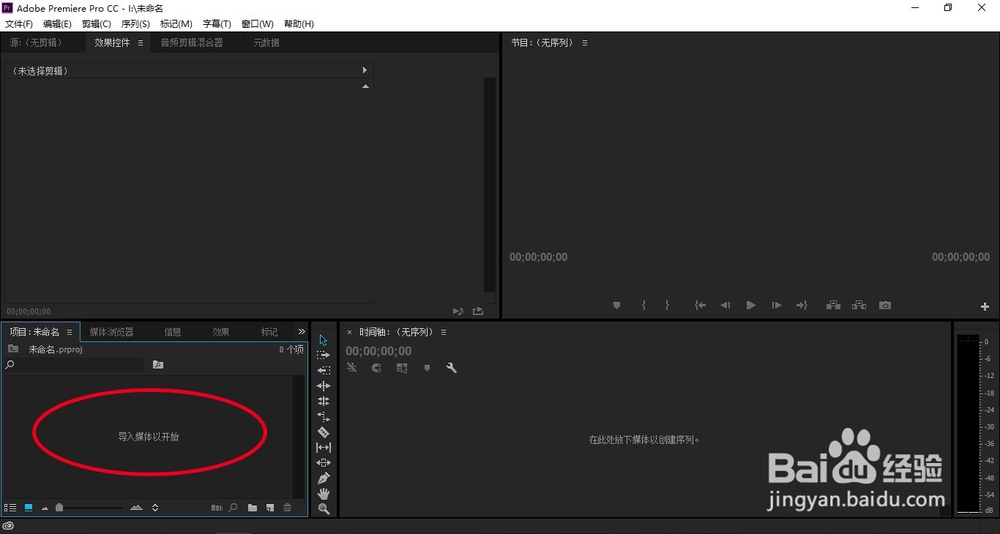Click the Extract button
This screenshot has width=1000, height=534.
coord(859,306)
